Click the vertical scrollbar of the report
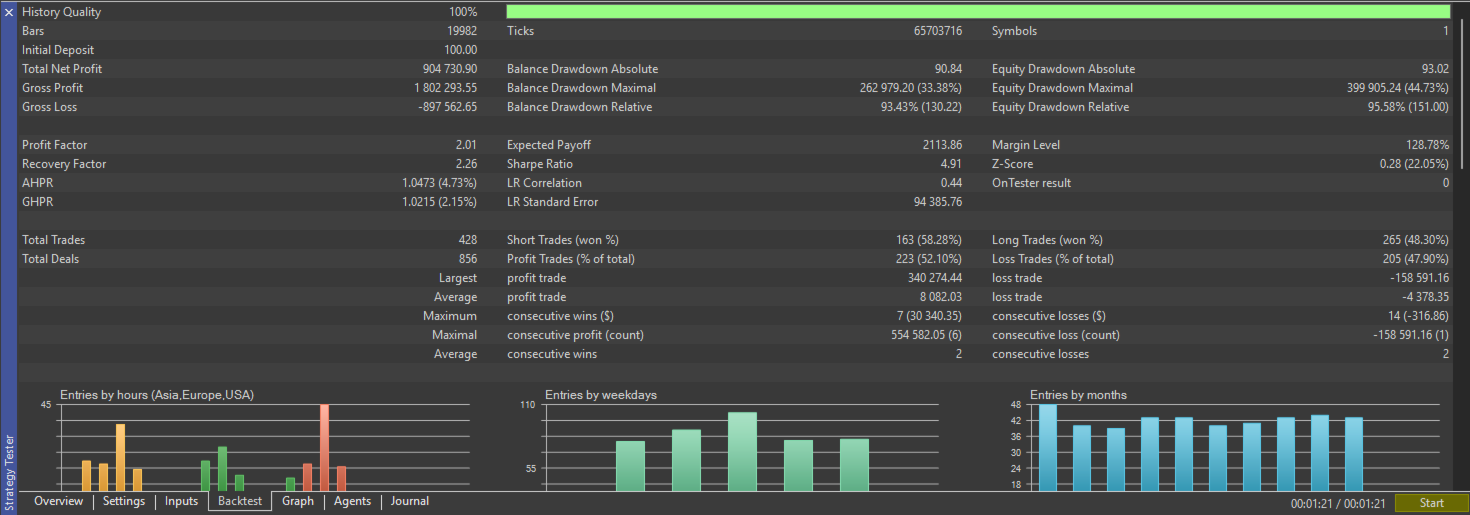The height and width of the screenshot is (515, 1470). tap(1461, 90)
